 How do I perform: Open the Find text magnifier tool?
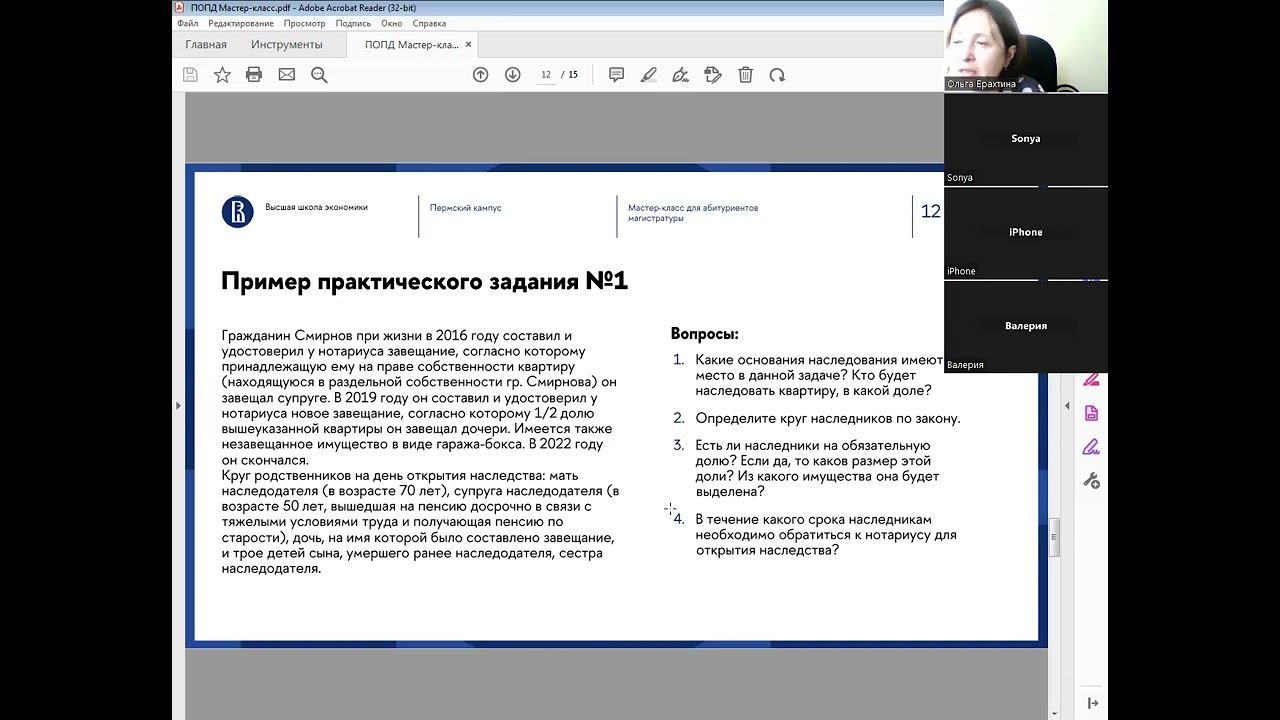tap(319, 75)
